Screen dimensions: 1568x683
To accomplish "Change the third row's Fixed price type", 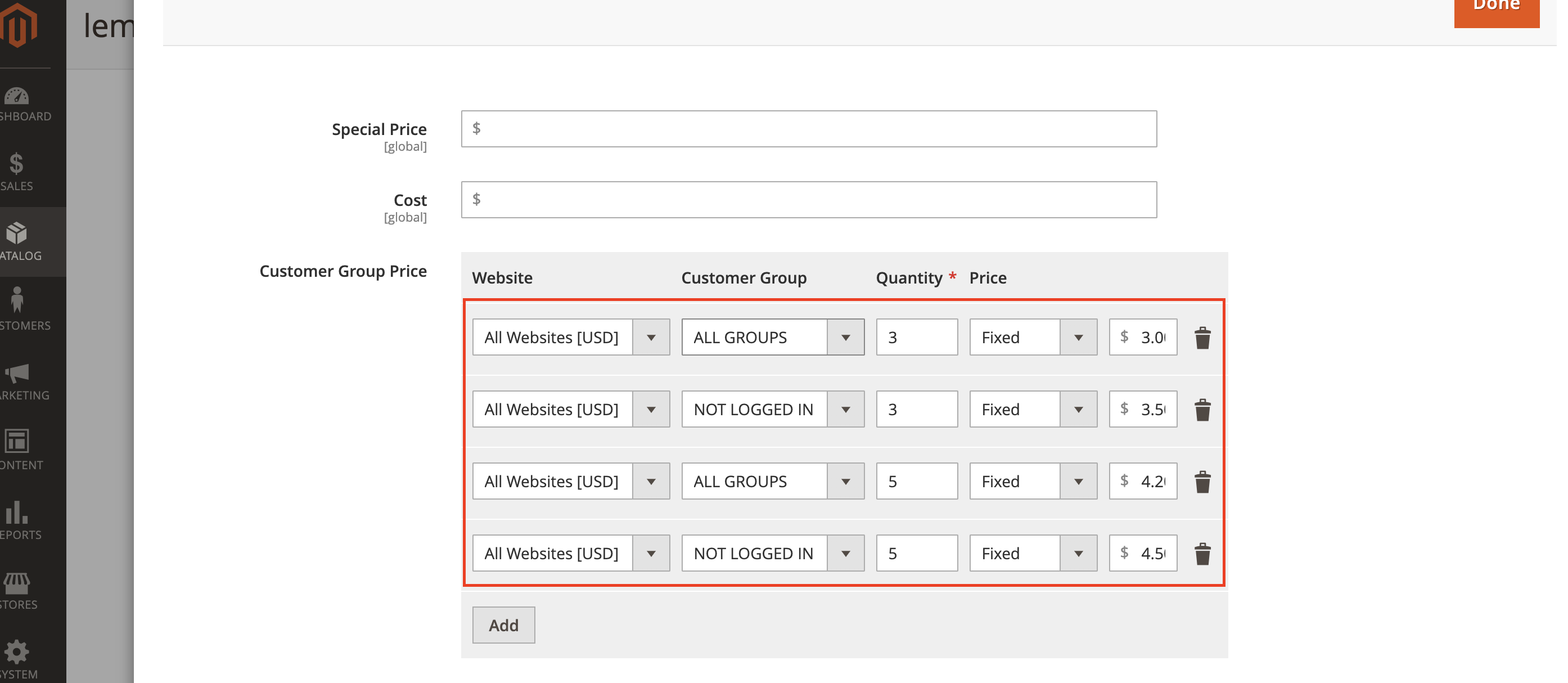I will coord(1033,482).
